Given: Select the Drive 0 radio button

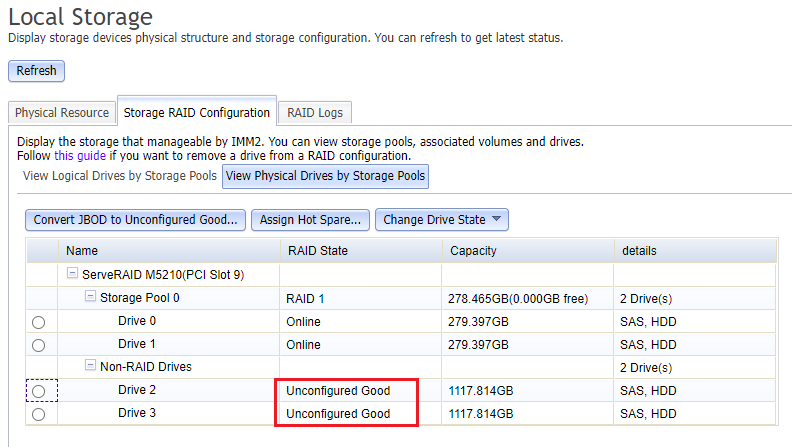Looking at the screenshot, I should point(39,322).
